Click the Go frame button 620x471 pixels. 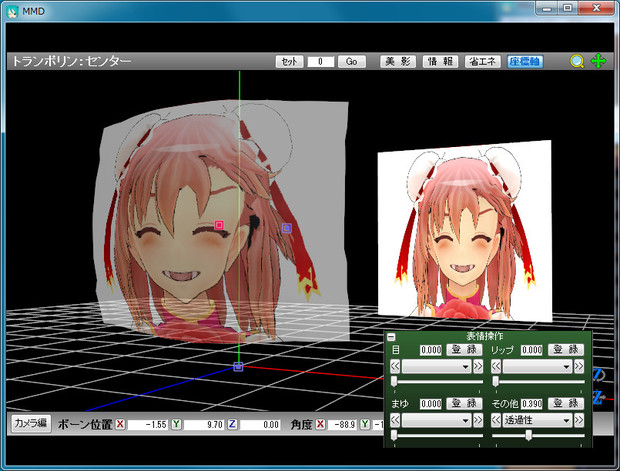[352, 61]
